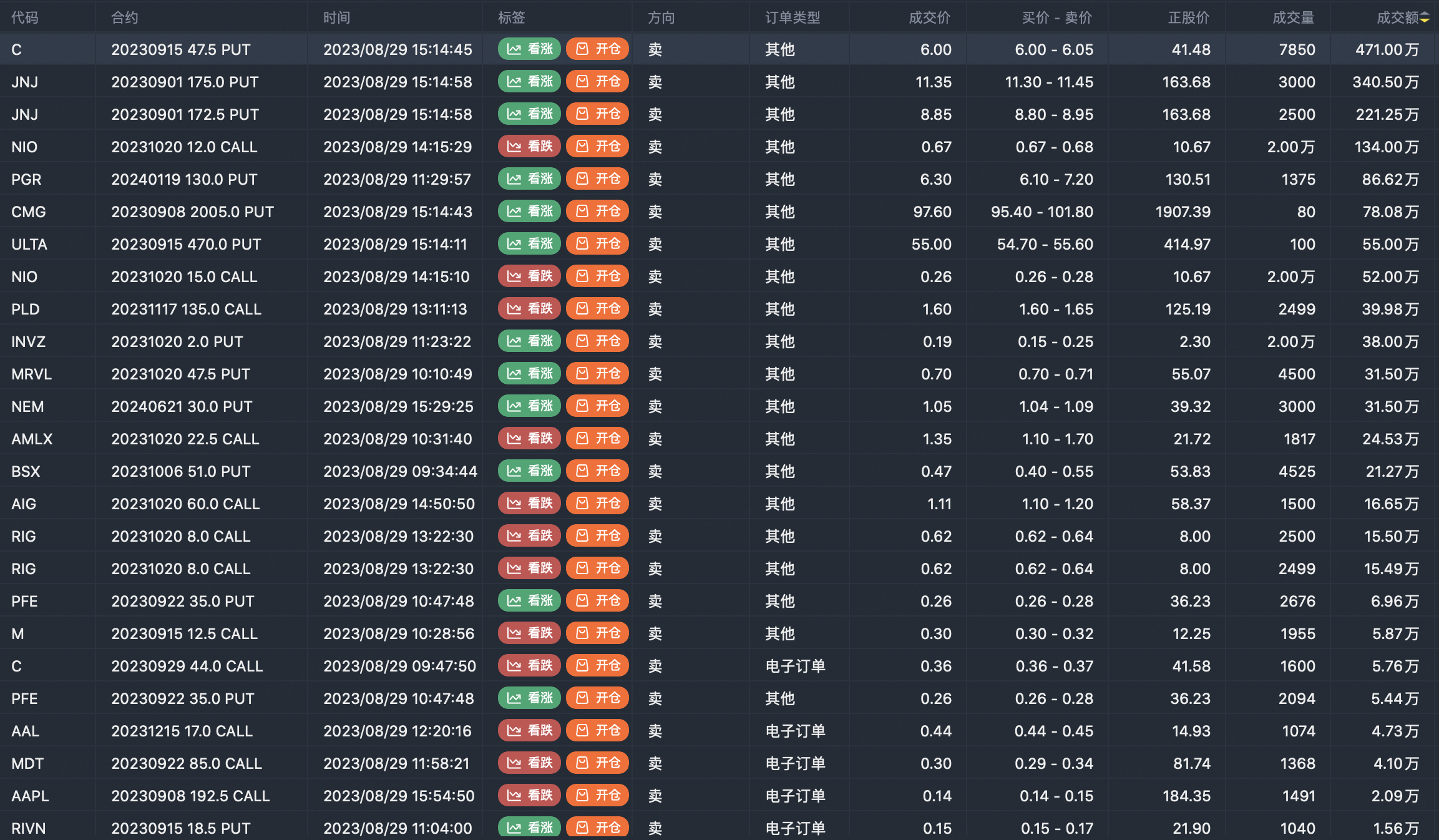Click the 开仓 tag in the CMG row

click(x=597, y=212)
